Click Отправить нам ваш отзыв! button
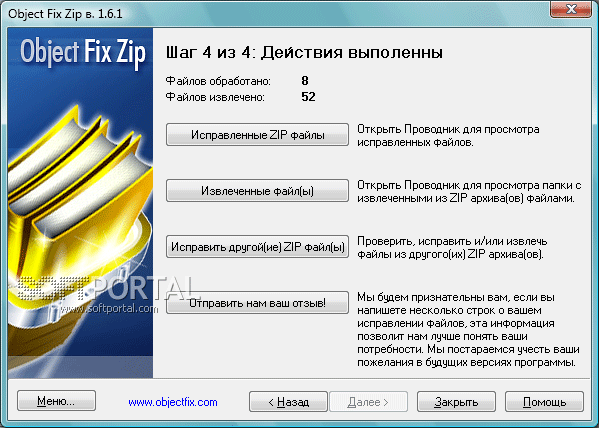 (x=257, y=303)
